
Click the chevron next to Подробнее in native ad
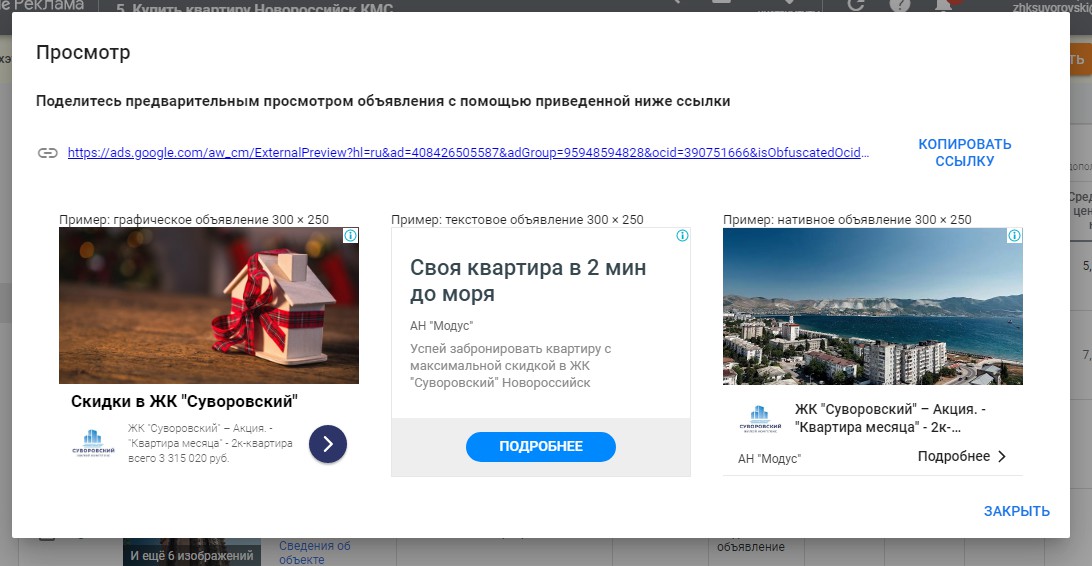point(1002,457)
